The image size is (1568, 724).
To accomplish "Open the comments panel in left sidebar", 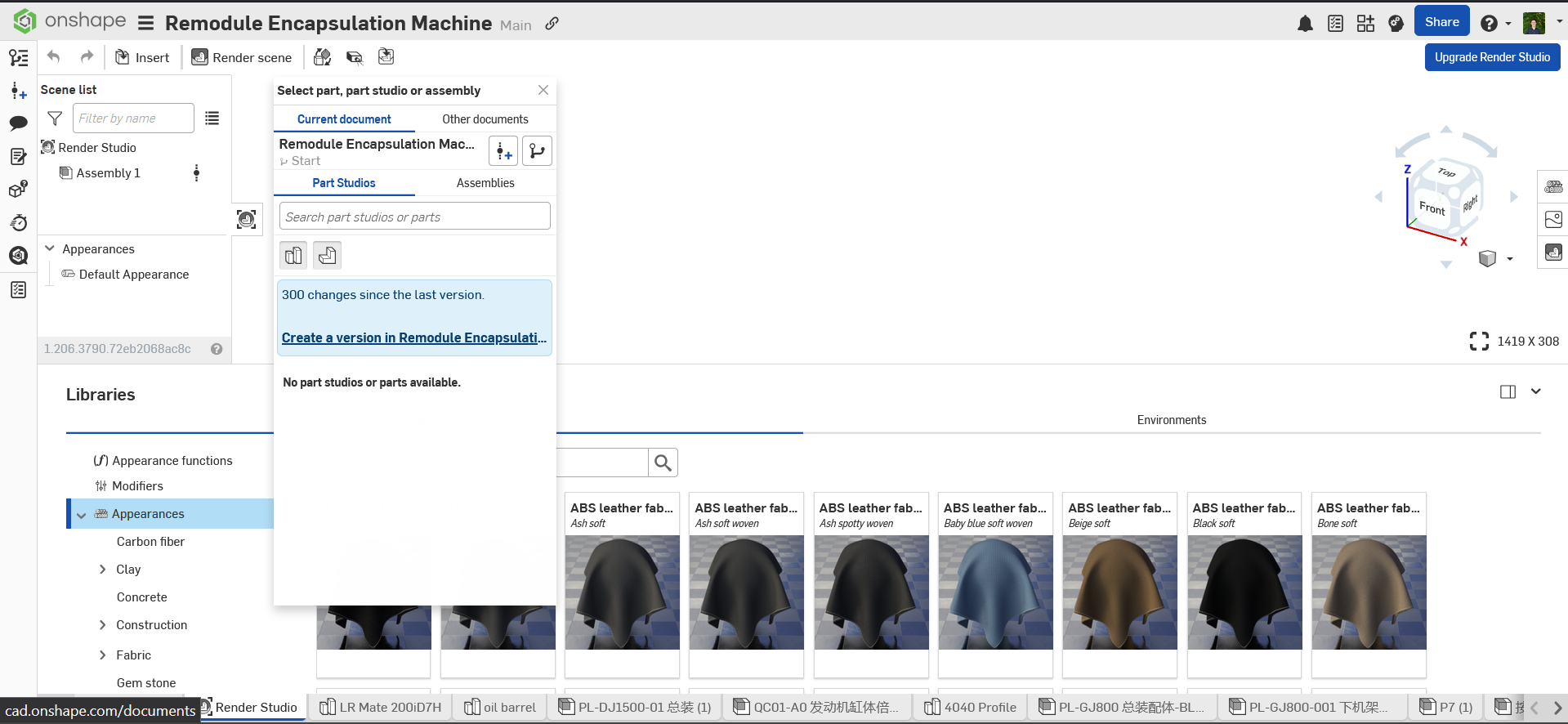I will (18, 123).
